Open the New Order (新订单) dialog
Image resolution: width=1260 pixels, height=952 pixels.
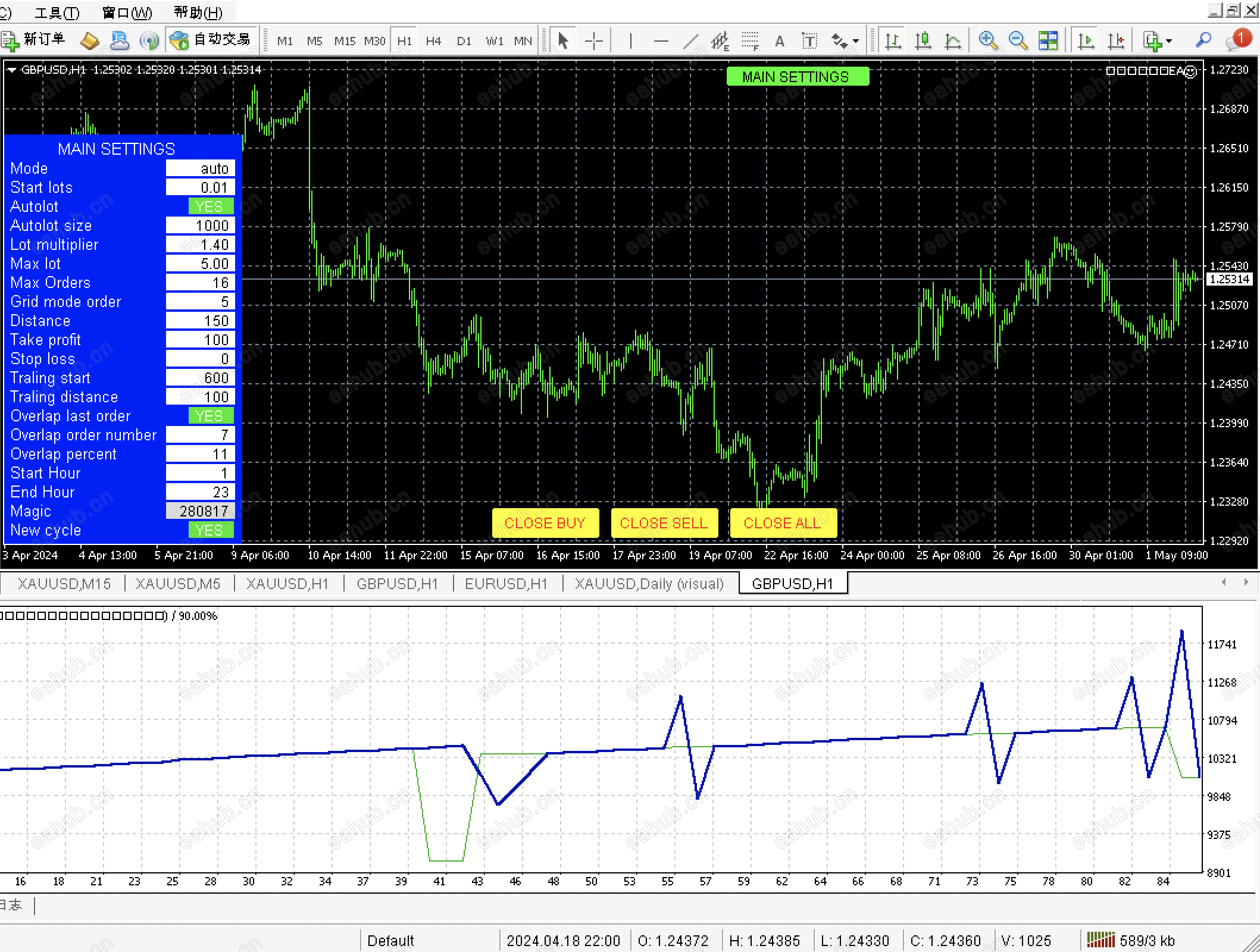[33, 40]
